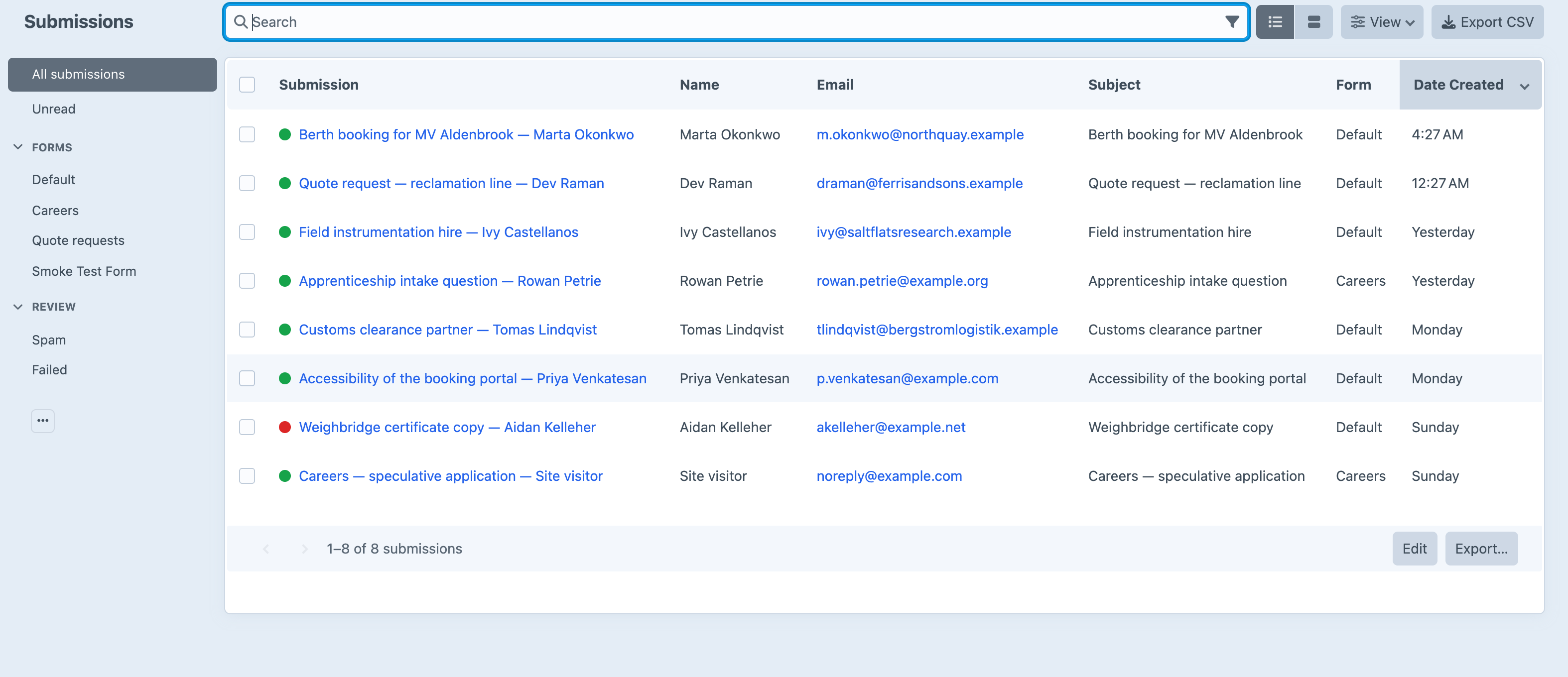Filter by Quote requests form
Screen dimensions: 1568x677
click(78, 240)
